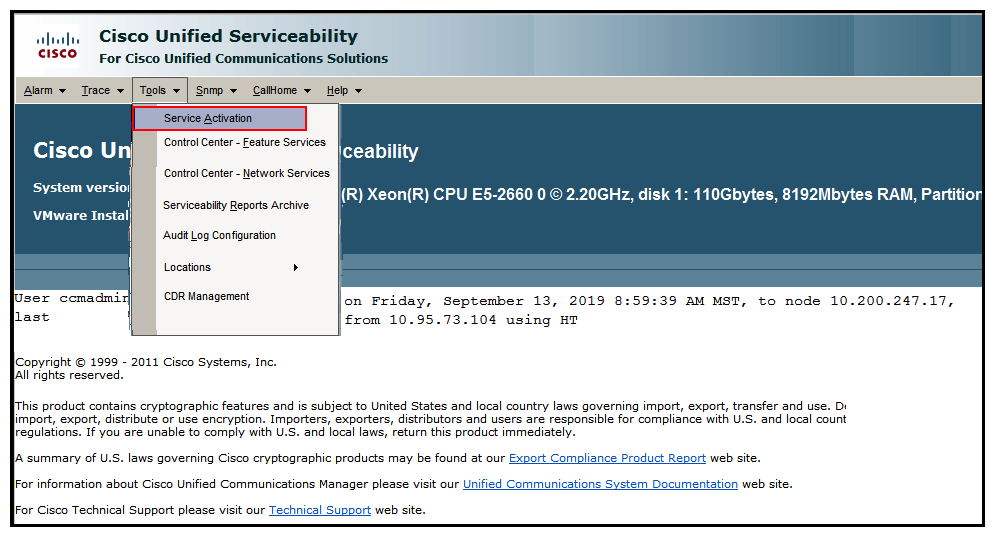Screen dimensions: 994x536
Task: Open Serviceability Reports Archive
Action: tap(236, 205)
